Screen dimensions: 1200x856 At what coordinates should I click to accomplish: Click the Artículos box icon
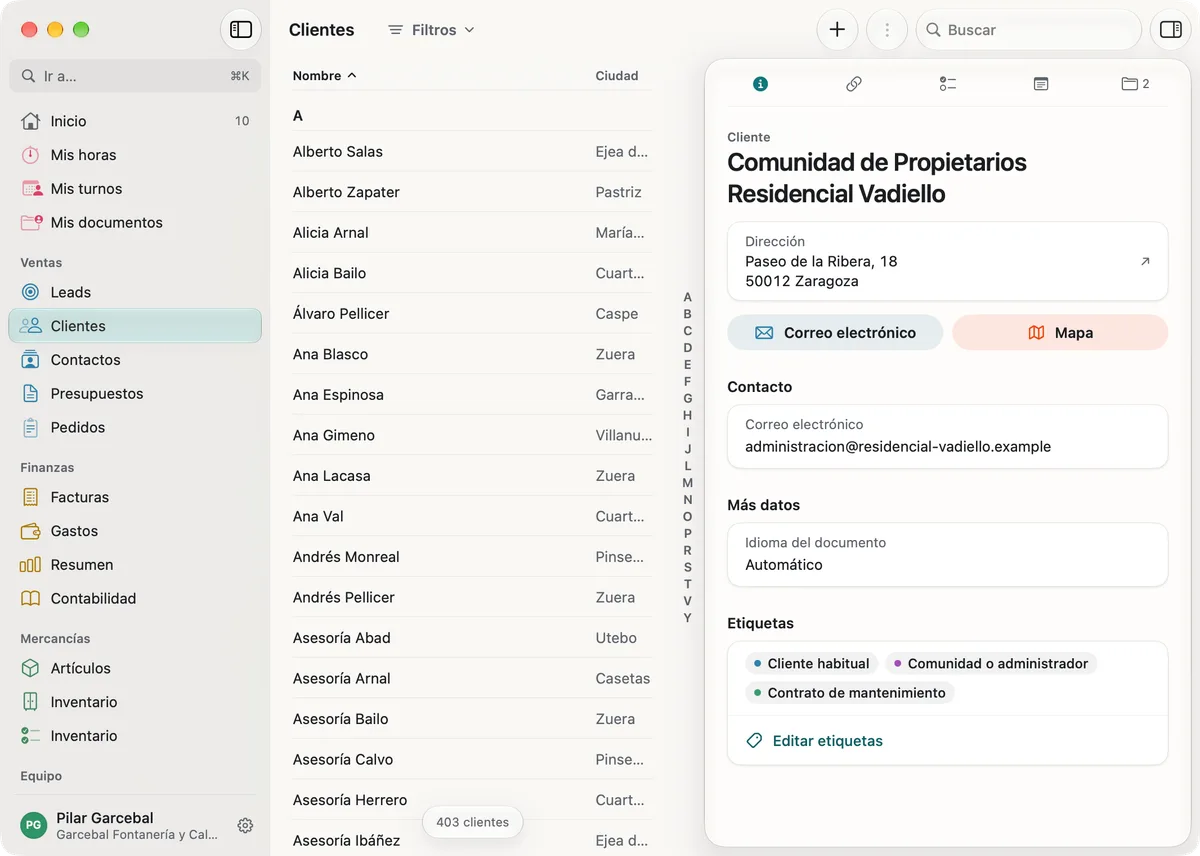[31, 668]
